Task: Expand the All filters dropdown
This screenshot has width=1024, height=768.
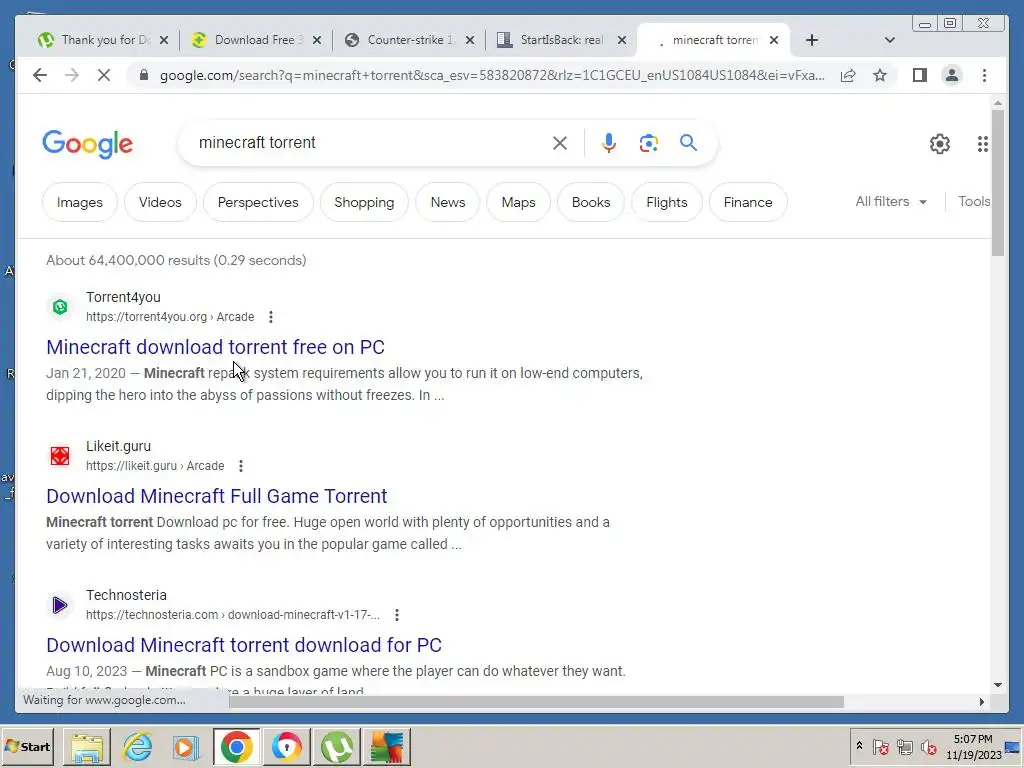Action: [x=891, y=202]
